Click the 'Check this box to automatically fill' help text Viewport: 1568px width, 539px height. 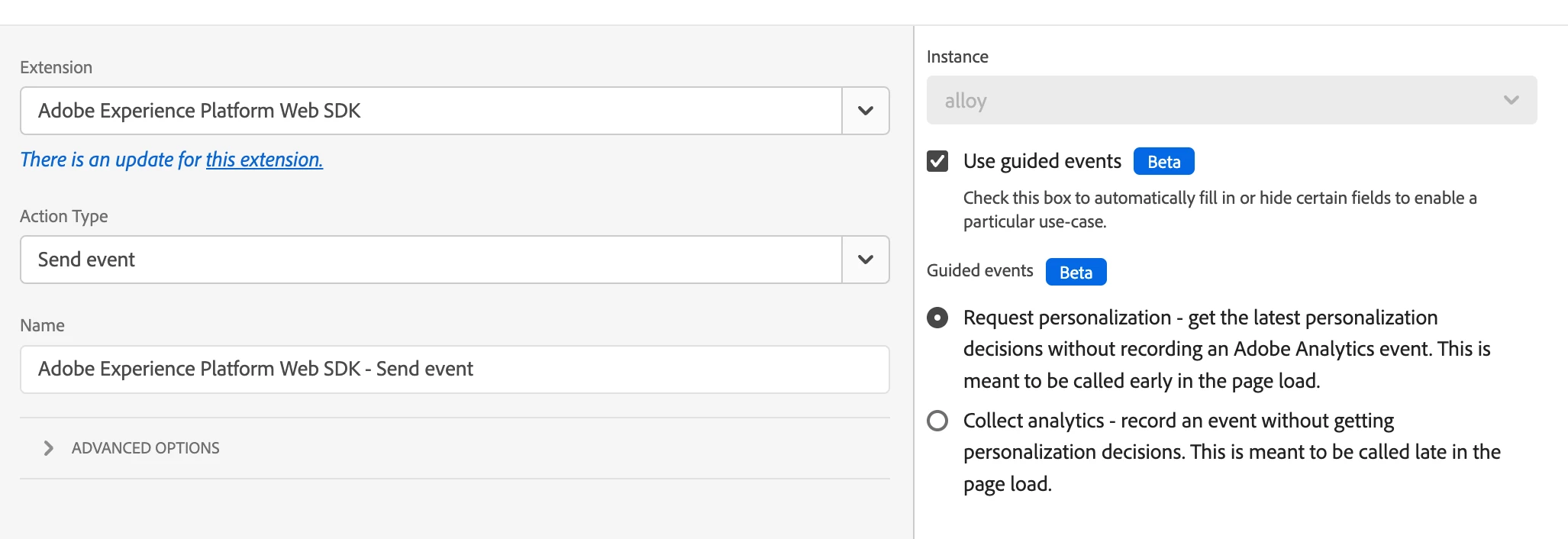coord(1220,209)
